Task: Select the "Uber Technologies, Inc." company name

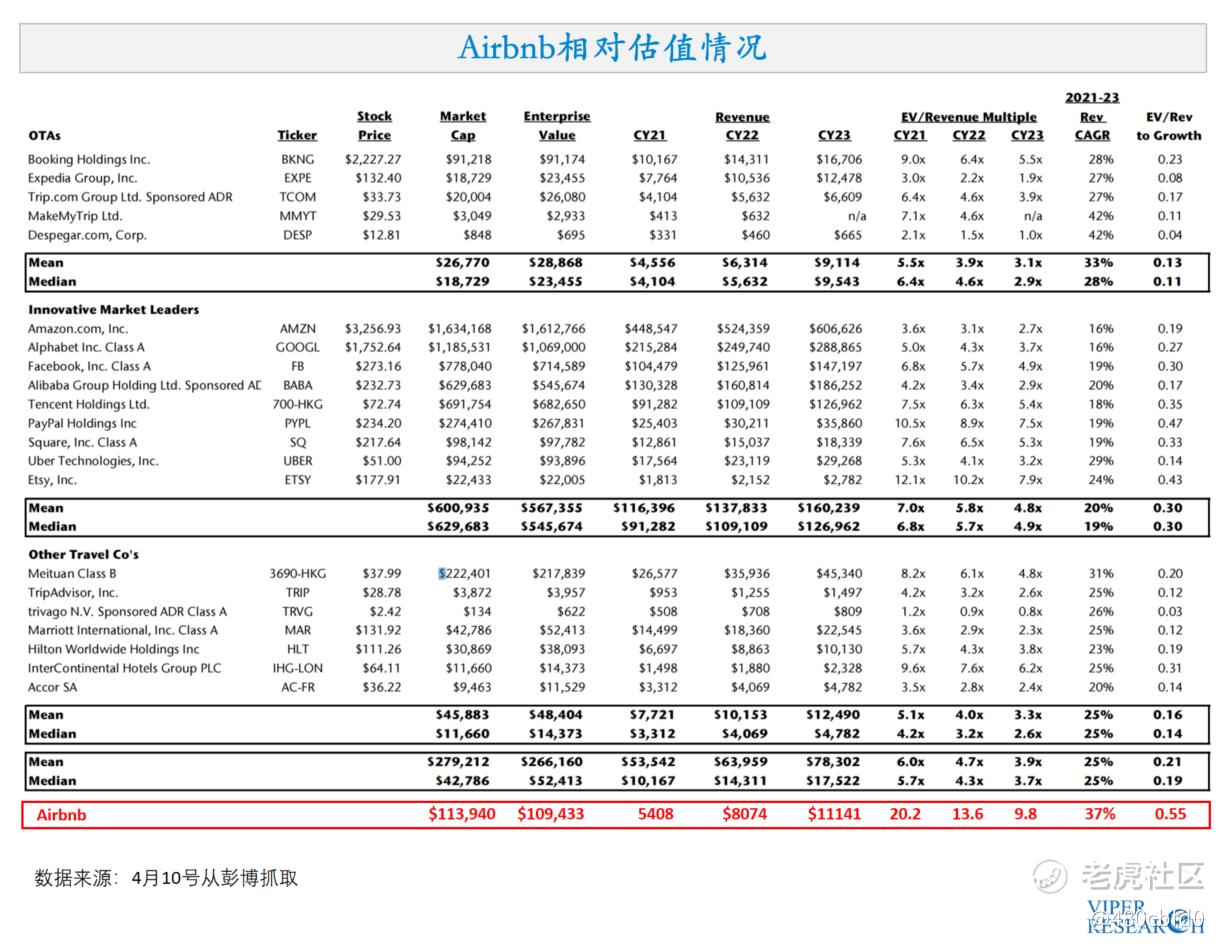Action: [93, 461]
